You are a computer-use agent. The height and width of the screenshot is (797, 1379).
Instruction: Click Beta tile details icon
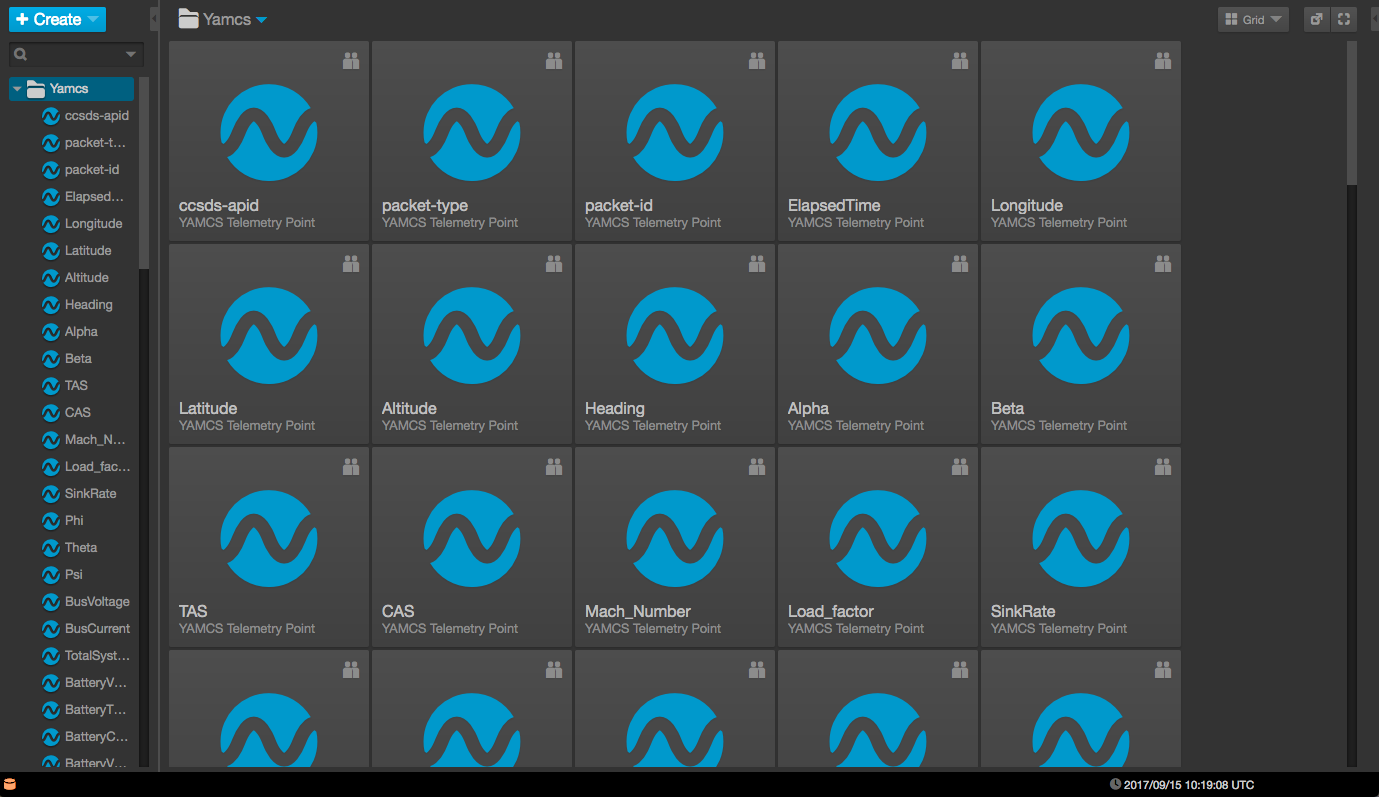(x=1163, y=264)
